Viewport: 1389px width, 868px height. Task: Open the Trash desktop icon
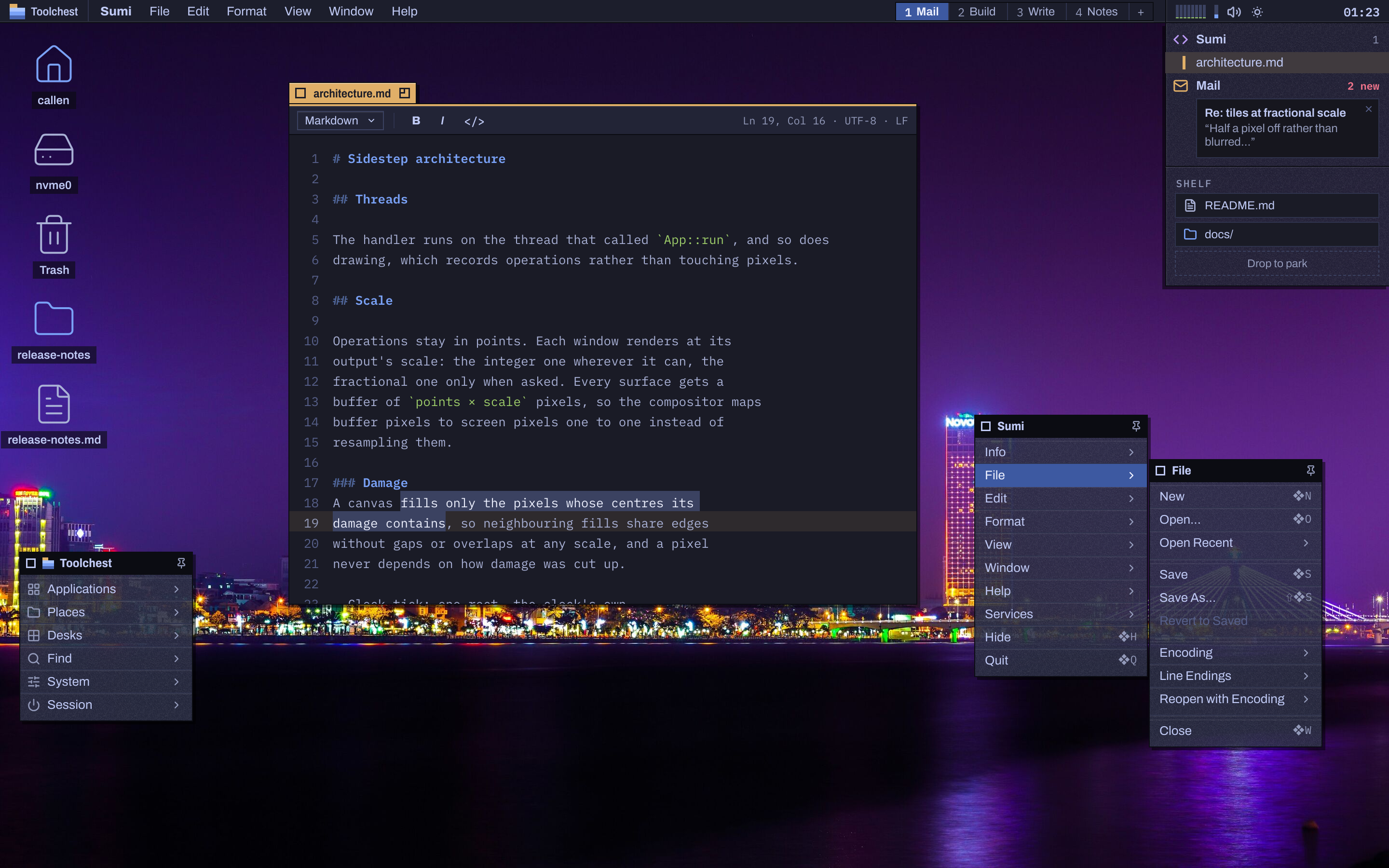coord(54,246)
